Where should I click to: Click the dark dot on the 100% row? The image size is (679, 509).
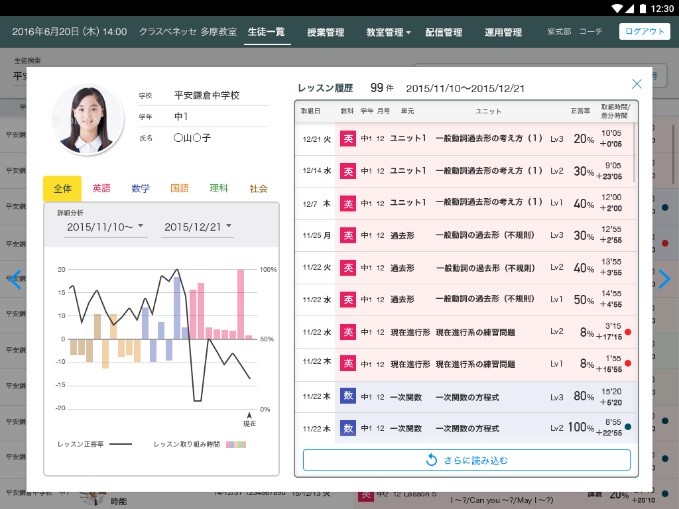pos(627,428)
